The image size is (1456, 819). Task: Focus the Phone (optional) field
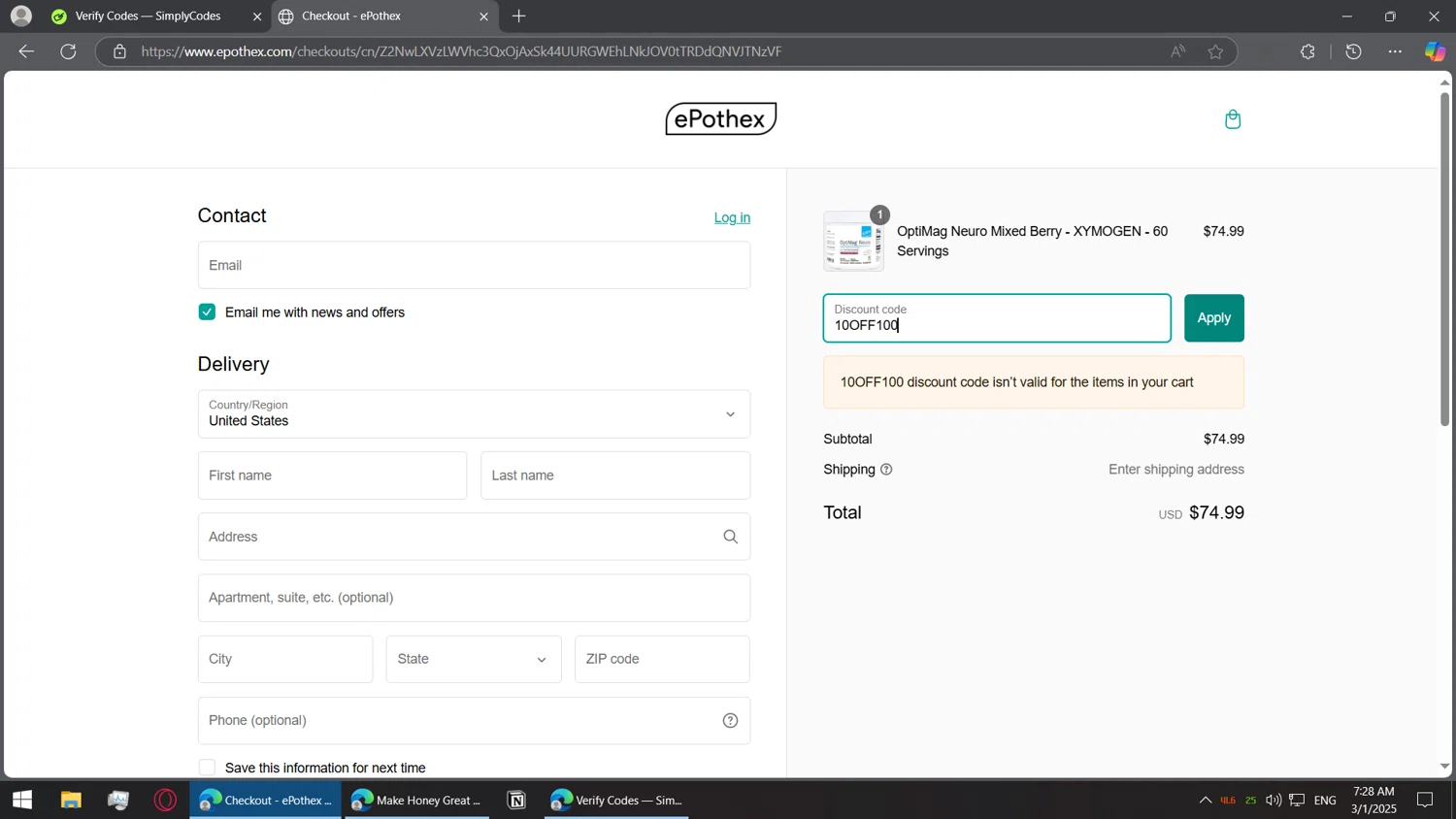[474, 720]
